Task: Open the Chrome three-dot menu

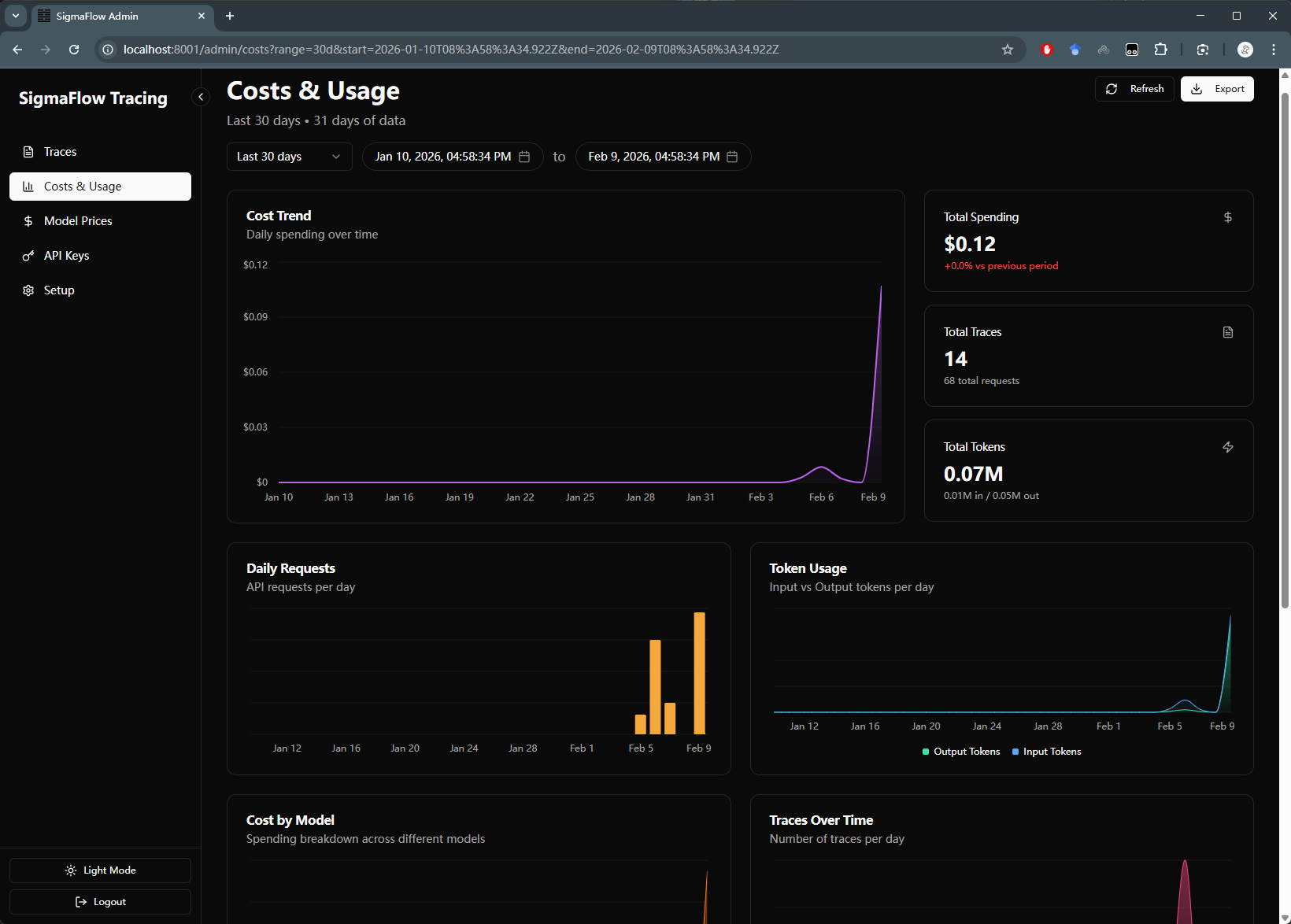Action: [x=1274, y=50]
